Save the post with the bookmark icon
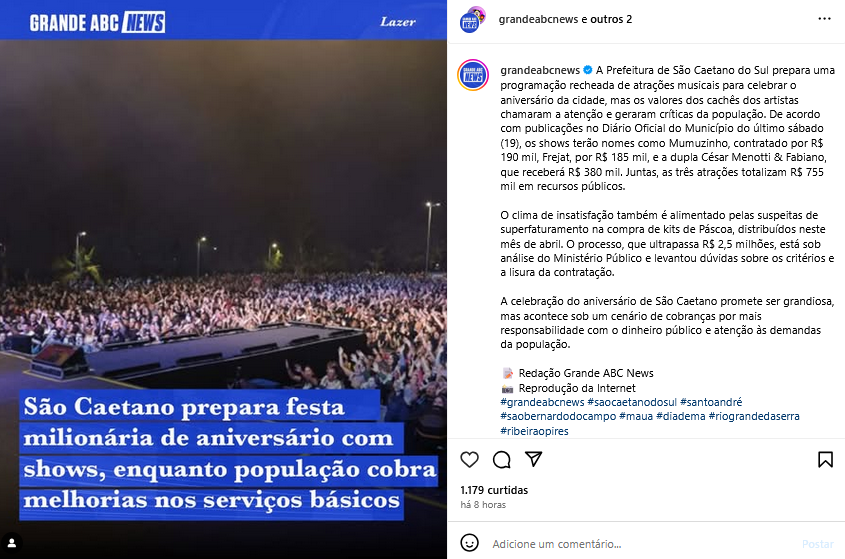The width and height of the screenshot is (845, 559). [825, 459]
